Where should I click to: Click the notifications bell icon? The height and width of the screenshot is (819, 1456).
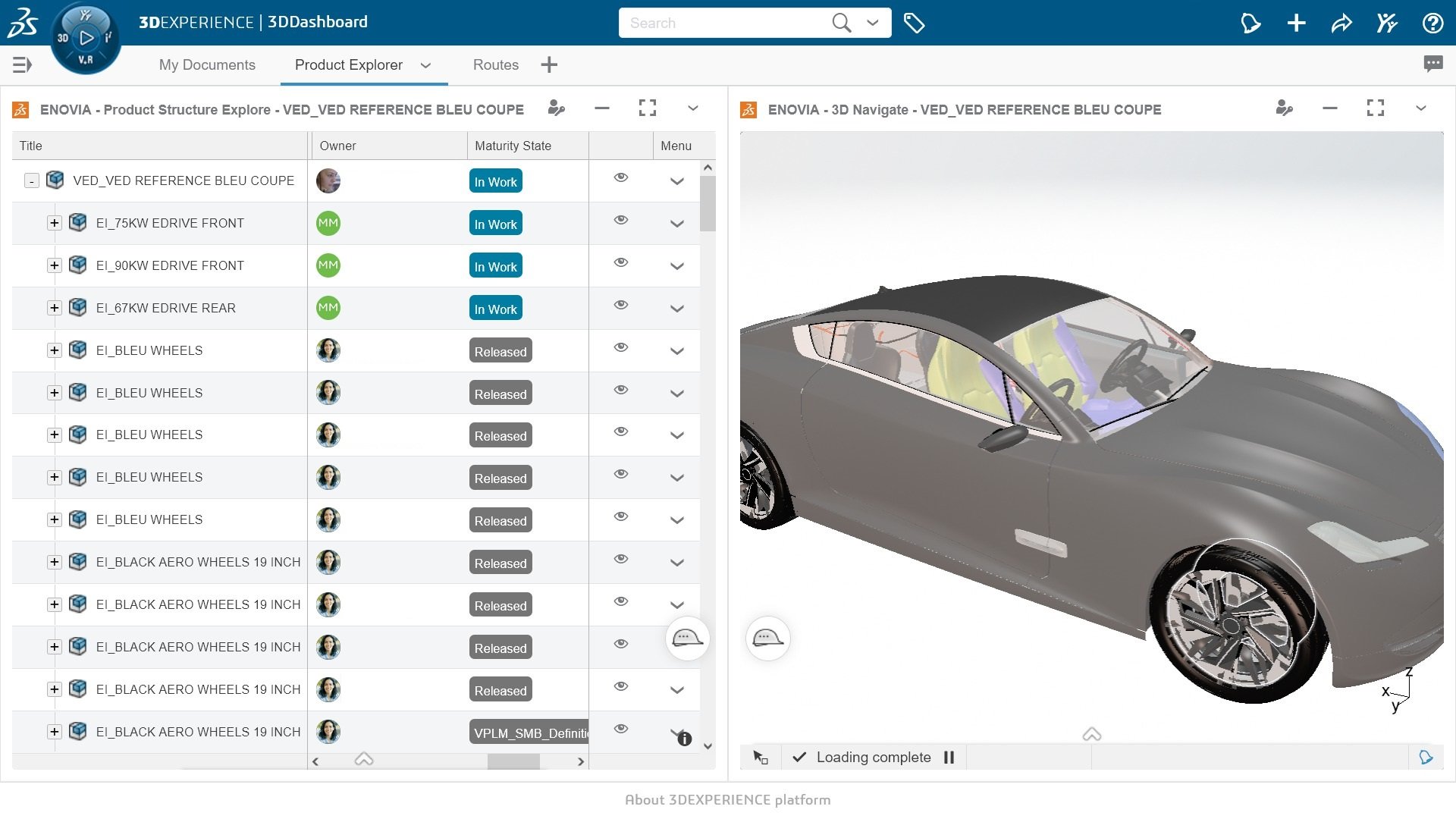tap(1250, 23)
